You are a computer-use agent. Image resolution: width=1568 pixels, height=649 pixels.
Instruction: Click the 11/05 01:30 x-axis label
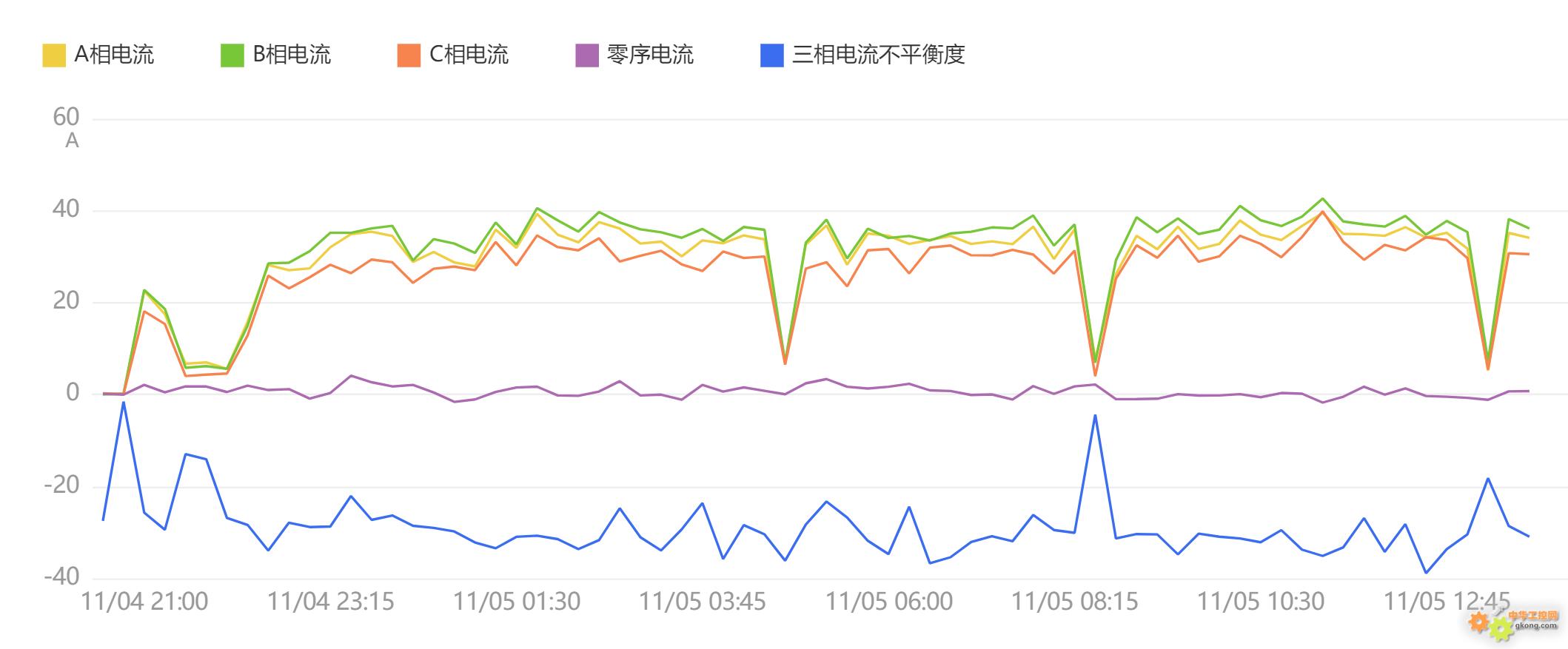tap(517, 602)
